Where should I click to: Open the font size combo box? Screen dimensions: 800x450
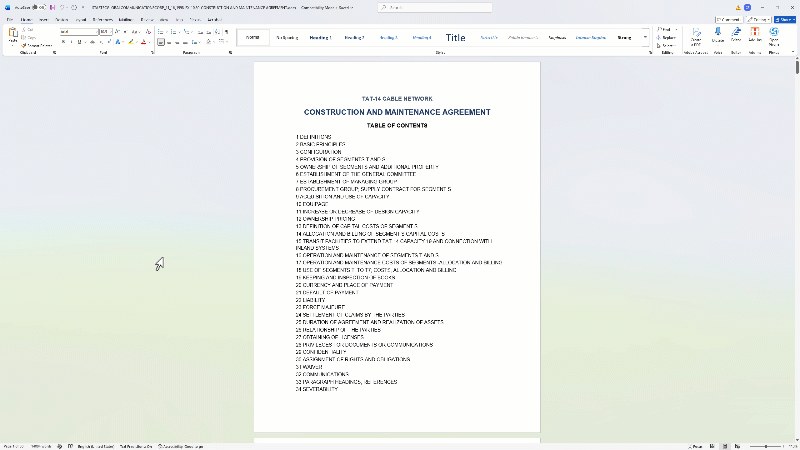(x=106, y=32)
